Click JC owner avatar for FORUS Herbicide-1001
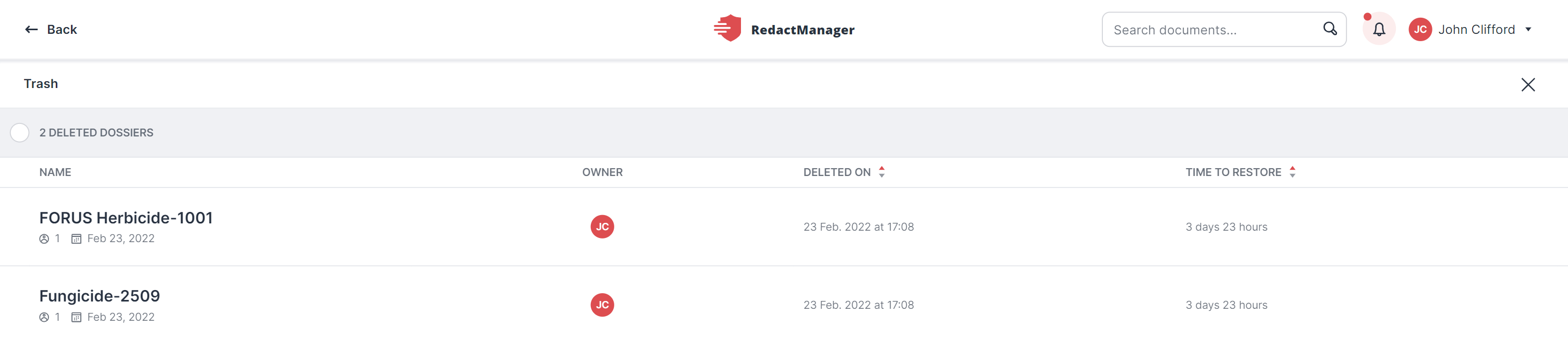 (x=602, y=227)
